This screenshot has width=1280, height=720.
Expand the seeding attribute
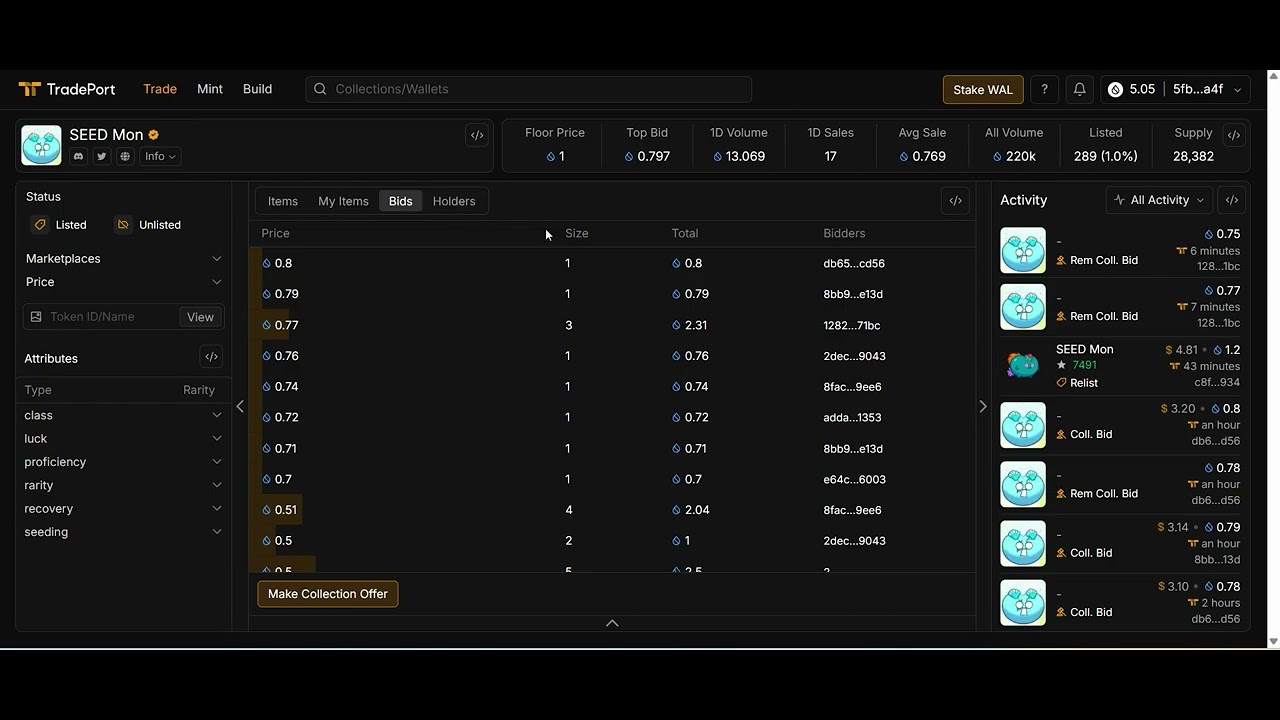[x=123, y=532]
